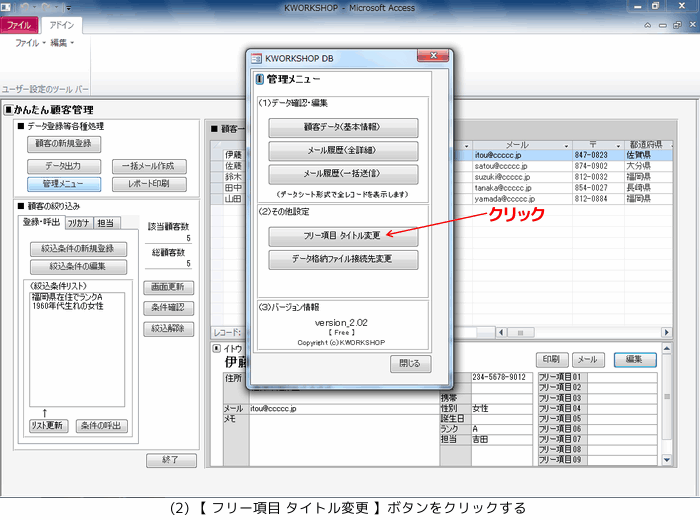
Task: Click 終了 button
Action: coord(171,460)
